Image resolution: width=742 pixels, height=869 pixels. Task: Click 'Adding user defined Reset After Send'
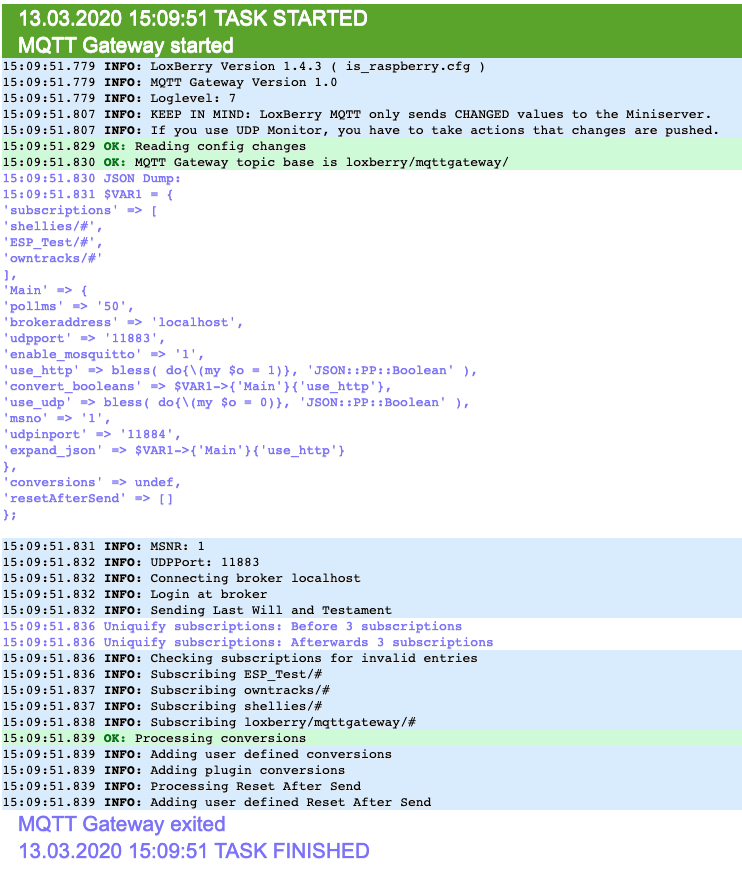(x=372, y=802)
